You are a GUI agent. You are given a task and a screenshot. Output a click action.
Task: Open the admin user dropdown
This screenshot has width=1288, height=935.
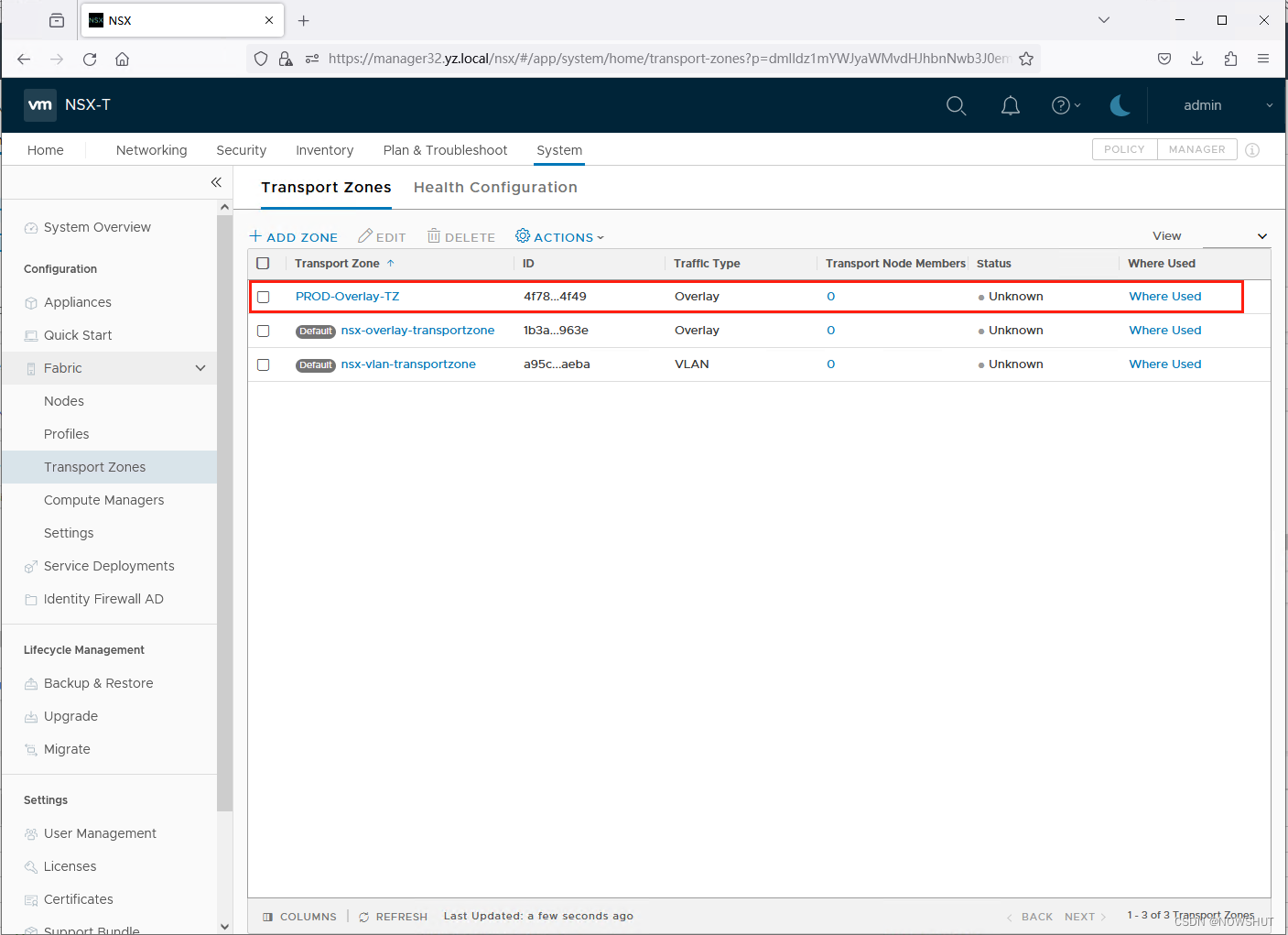[1228, 105]
